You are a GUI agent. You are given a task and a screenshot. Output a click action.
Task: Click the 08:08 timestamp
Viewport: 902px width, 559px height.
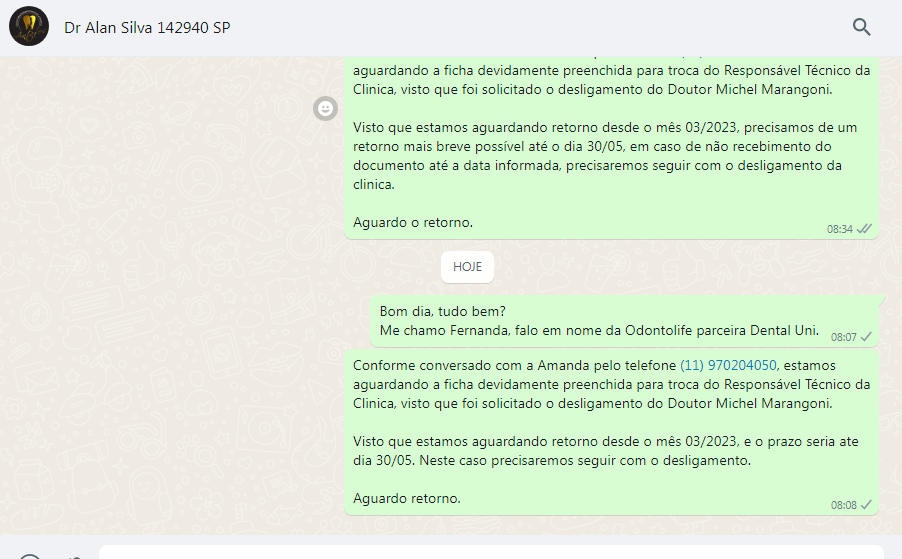843,505
